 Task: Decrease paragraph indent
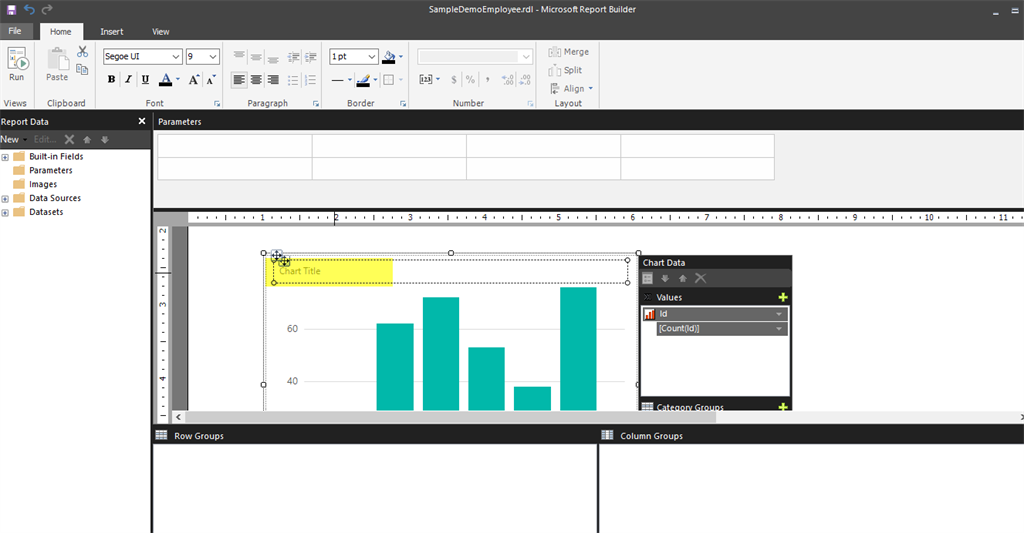294,57
